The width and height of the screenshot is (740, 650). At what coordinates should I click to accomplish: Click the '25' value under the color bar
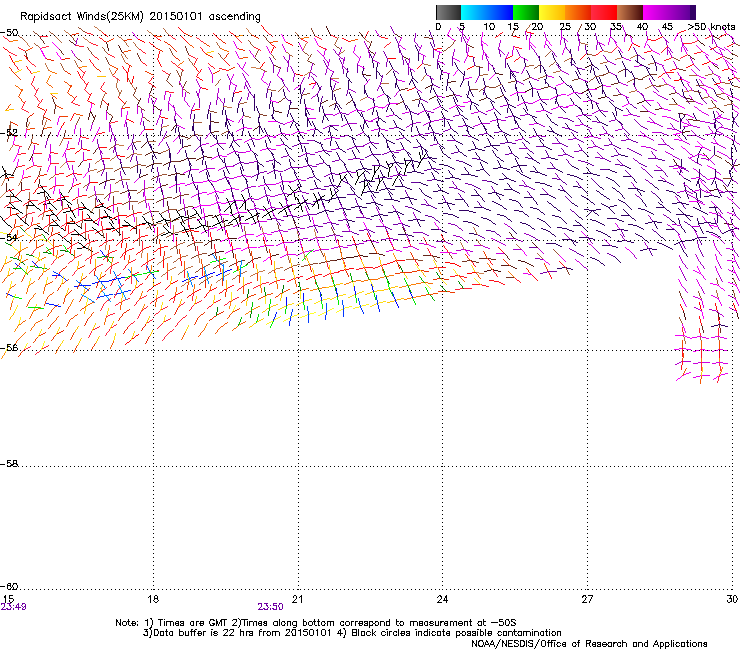pos(565,27)
